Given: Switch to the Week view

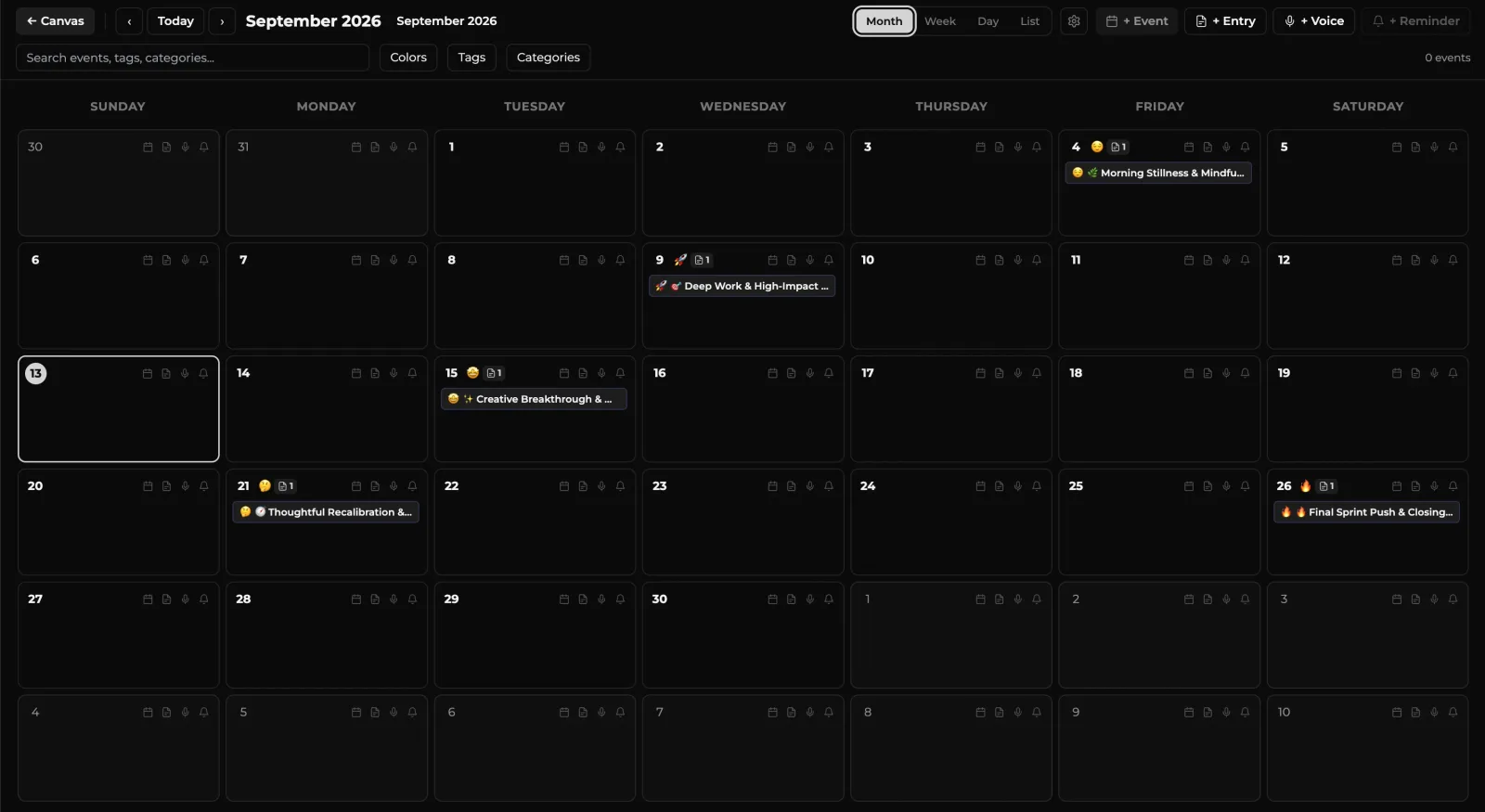Looking at the screenshot, I should [940, 21].
